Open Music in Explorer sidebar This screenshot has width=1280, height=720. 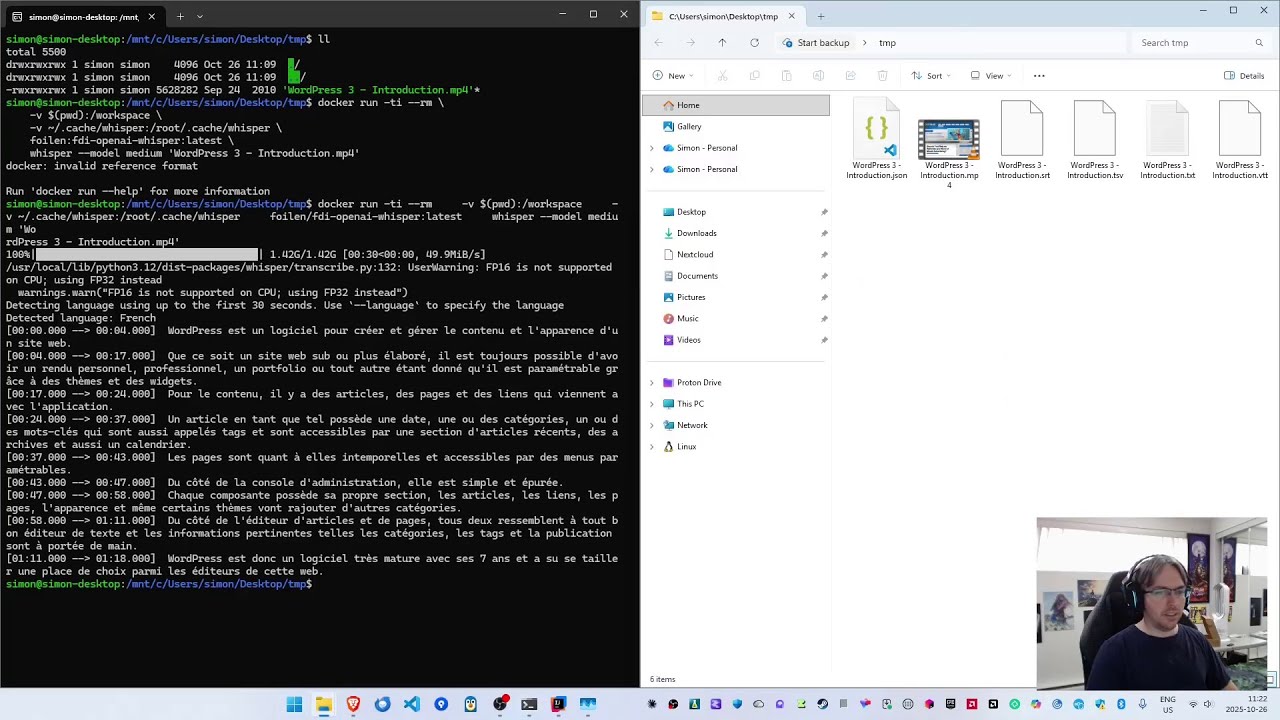pyautogui.click(x=736, y=319)
